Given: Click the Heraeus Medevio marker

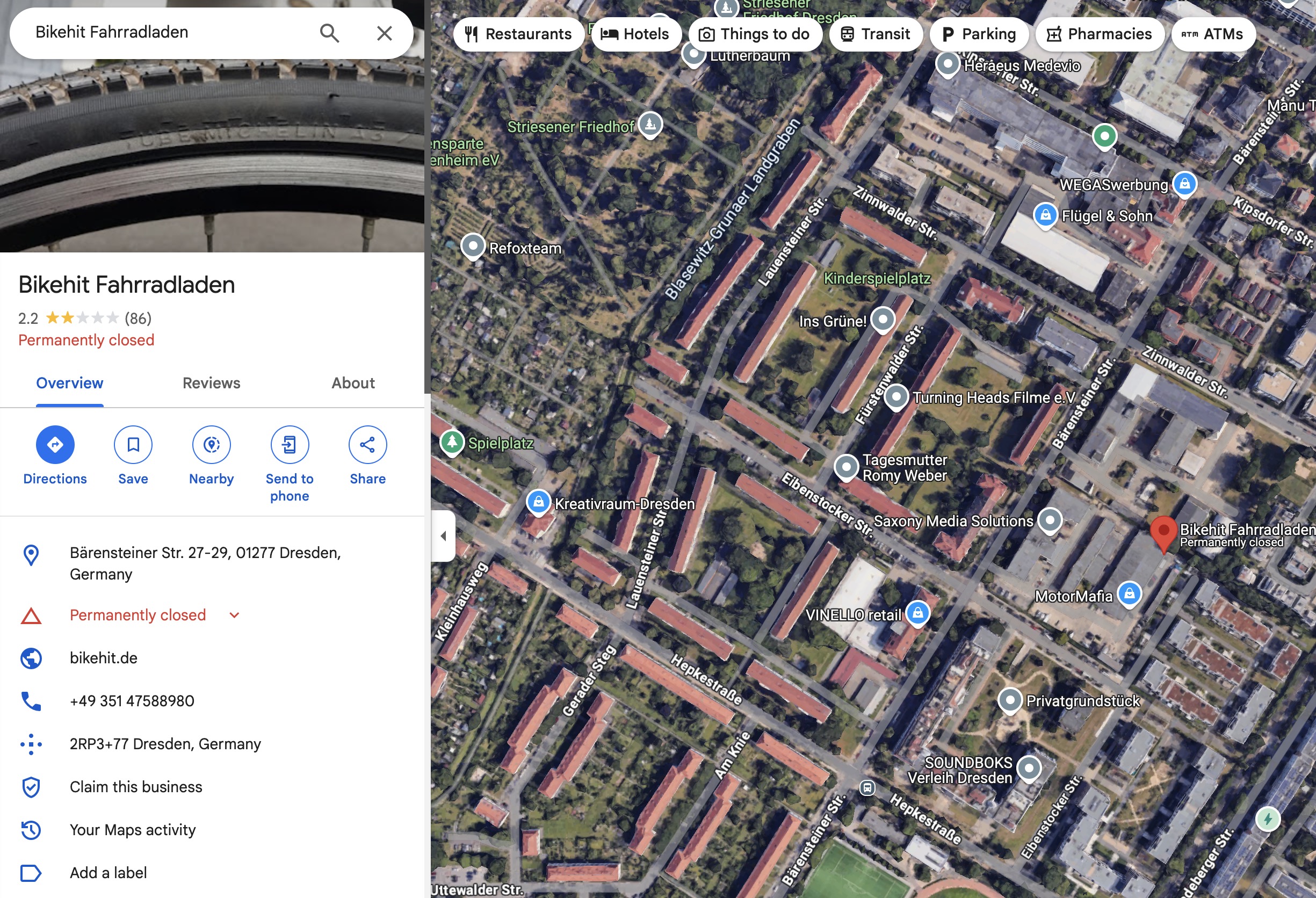Looking at the screenshot, I should click(948, 64).
